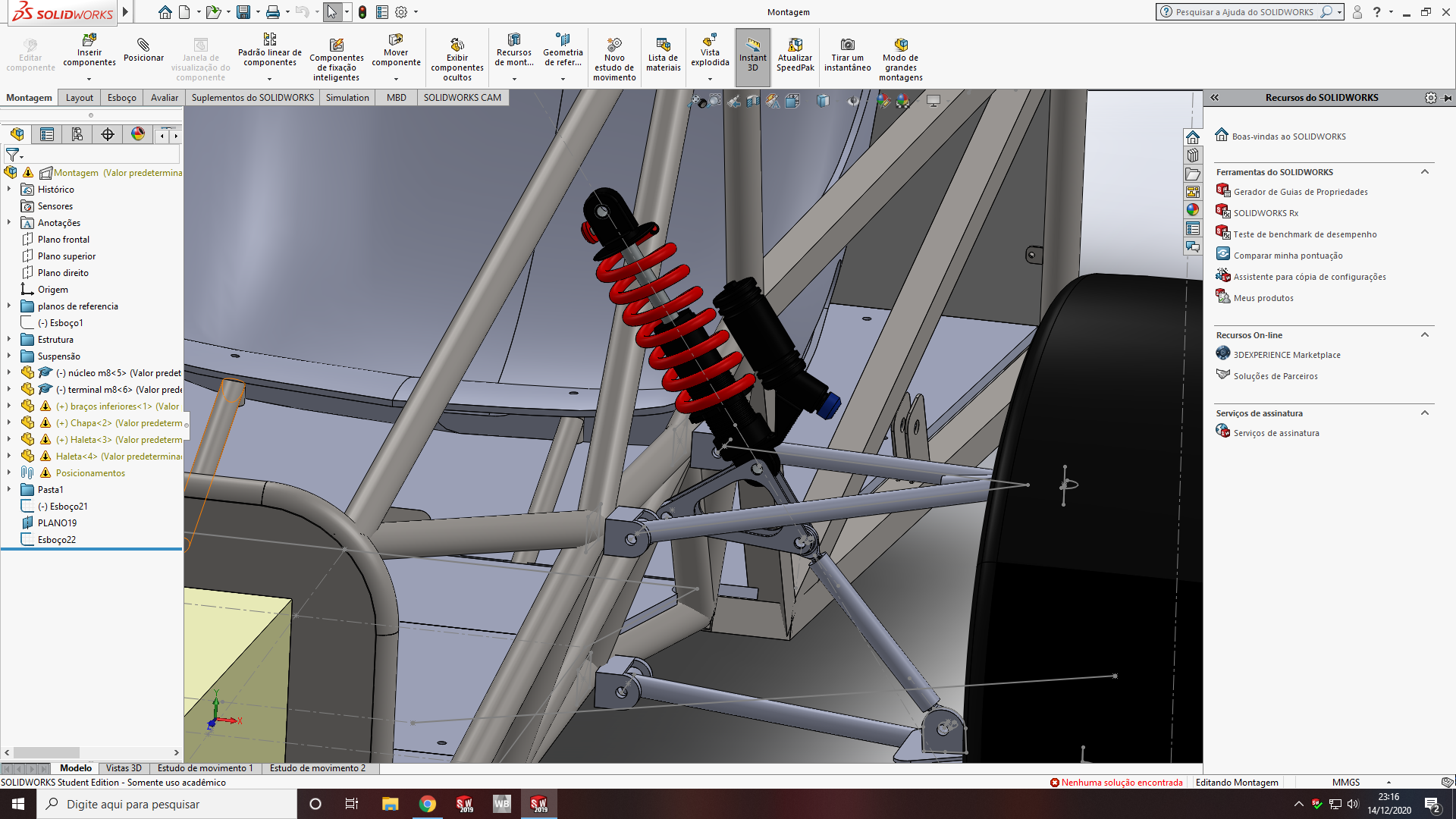The height and width of the screenshot is (819, 1456).
Task: Click the Save icon
Action: pos(243,12)
